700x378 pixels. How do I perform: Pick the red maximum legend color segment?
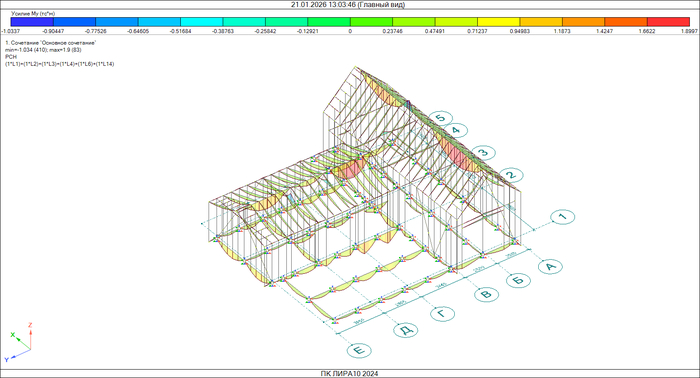point(668,21)
